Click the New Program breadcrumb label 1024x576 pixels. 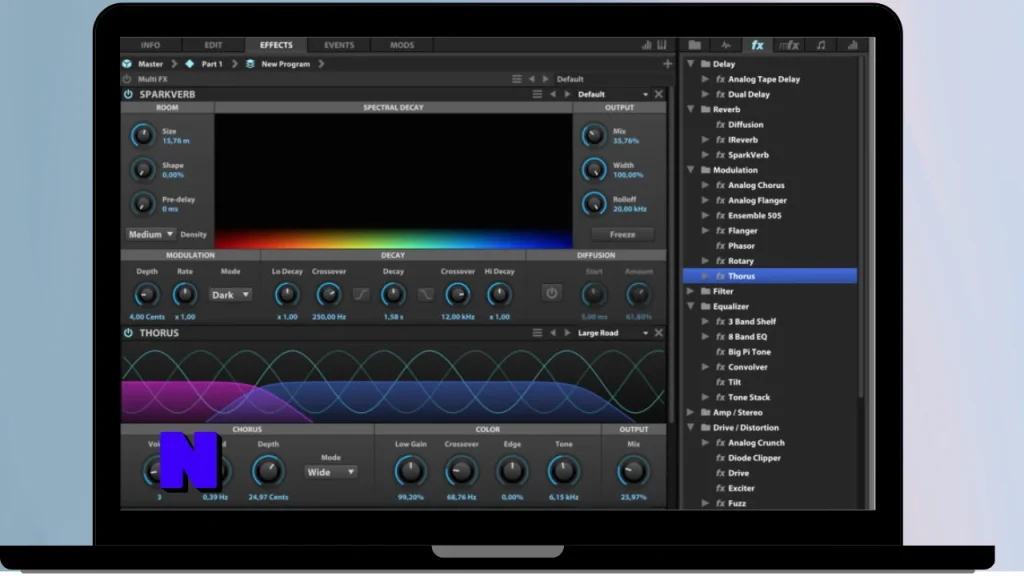[285, 64]
